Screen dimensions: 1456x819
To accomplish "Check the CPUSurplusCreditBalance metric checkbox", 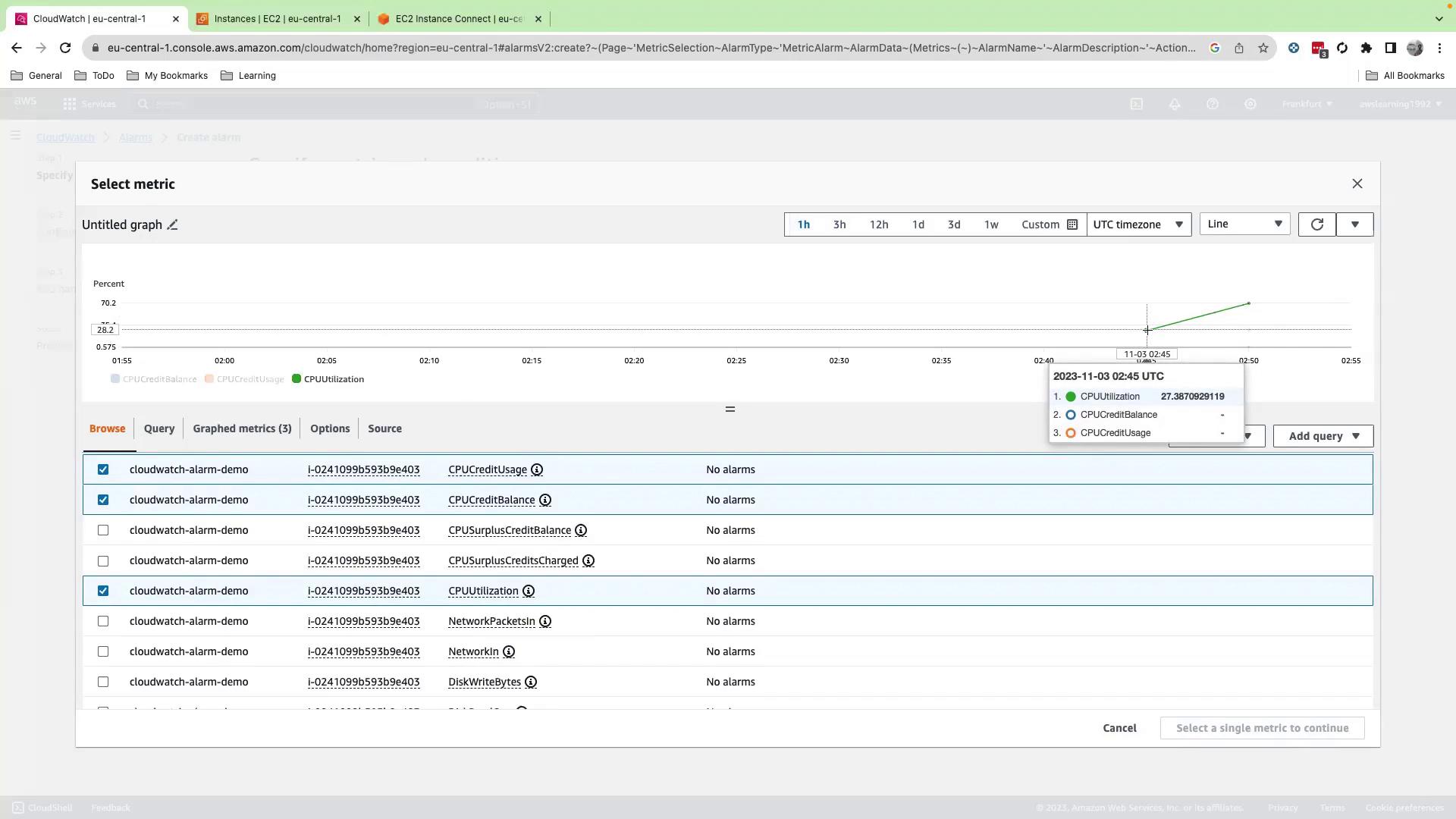I will coord(103,531).
